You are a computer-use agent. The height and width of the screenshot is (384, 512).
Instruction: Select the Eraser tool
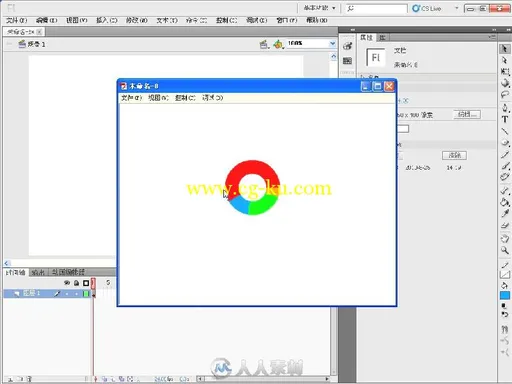click(x=505, y=225)
